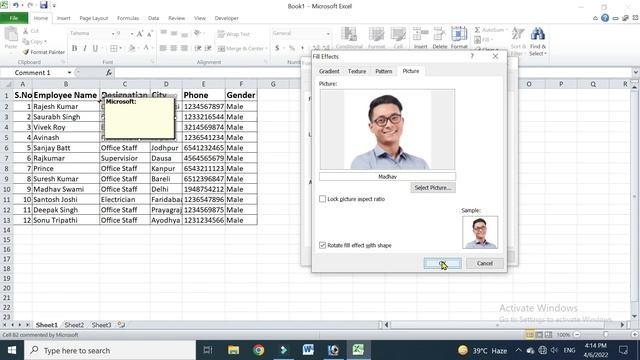
Task: Uncheck Rotate fill effect with shape
Action: (322, 245)
